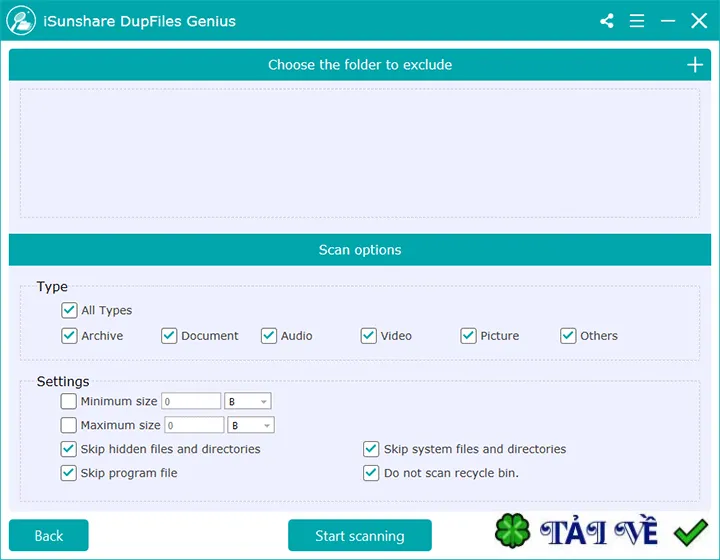The image size is (720, 560).
Task: Click the Start scanning button
Action: [360, 535]
